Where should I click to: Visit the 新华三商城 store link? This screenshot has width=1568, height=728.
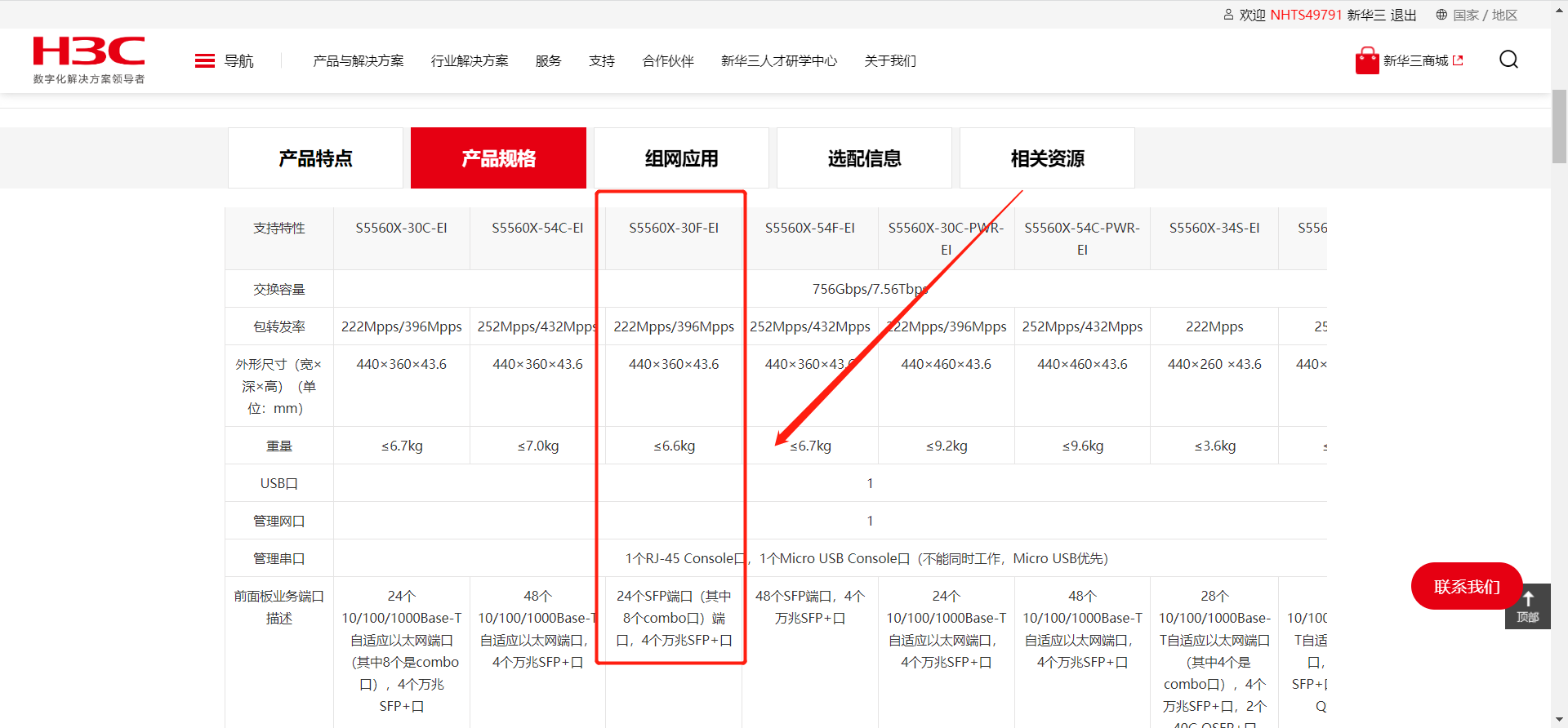(1415, 60)
